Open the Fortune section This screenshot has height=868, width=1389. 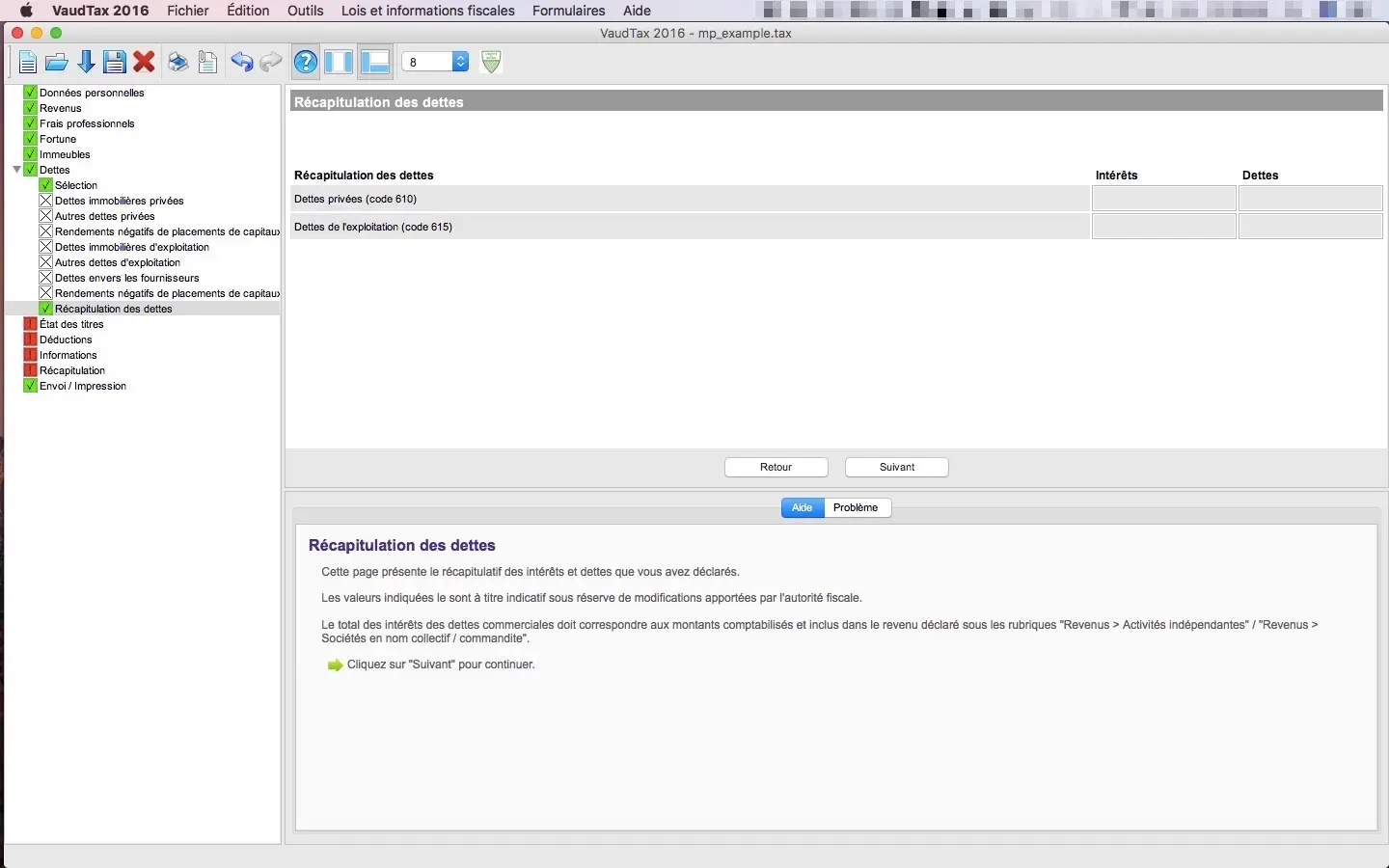pos(58,139)
